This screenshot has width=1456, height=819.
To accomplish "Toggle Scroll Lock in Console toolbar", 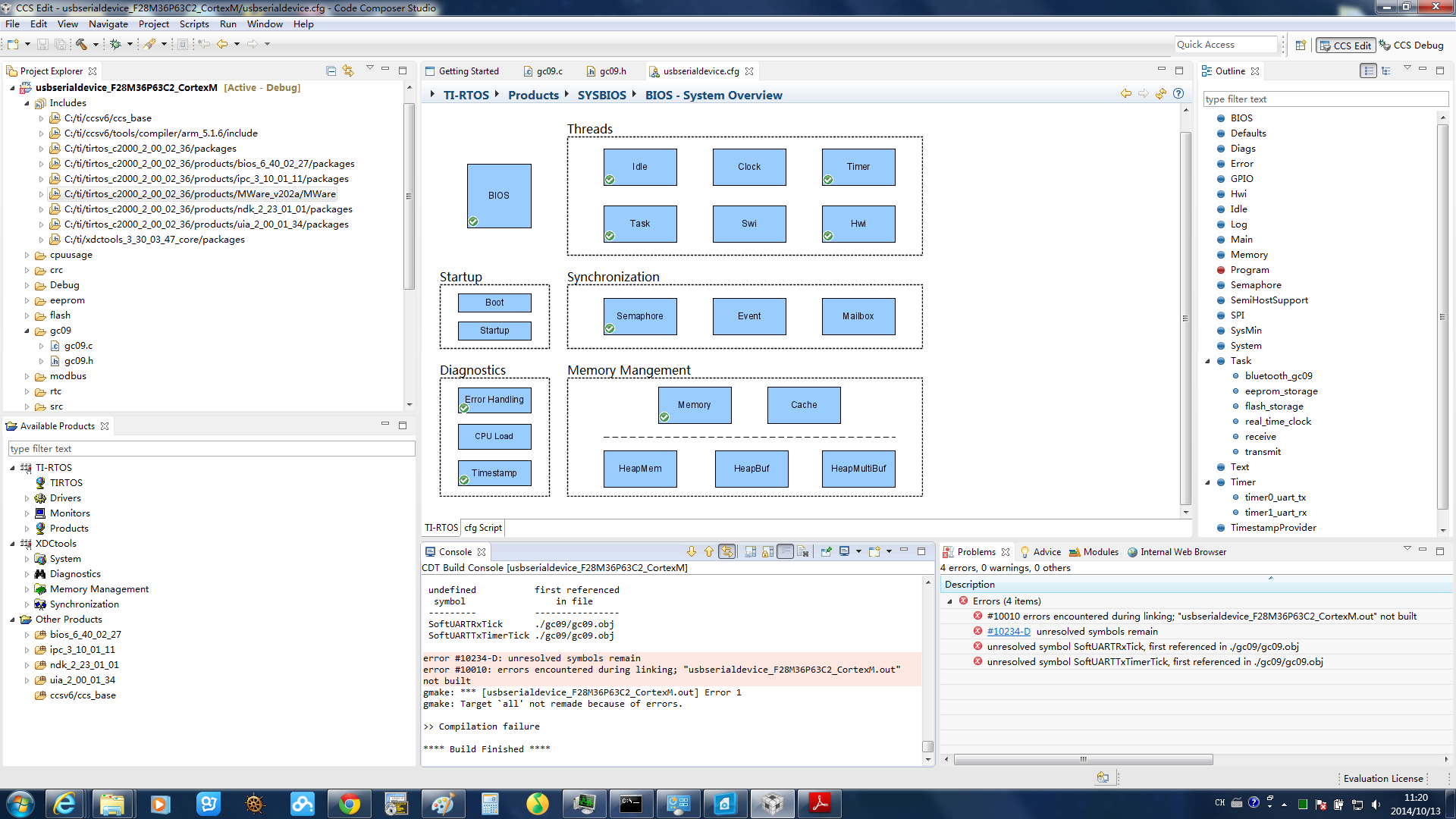I will (768, 552).
